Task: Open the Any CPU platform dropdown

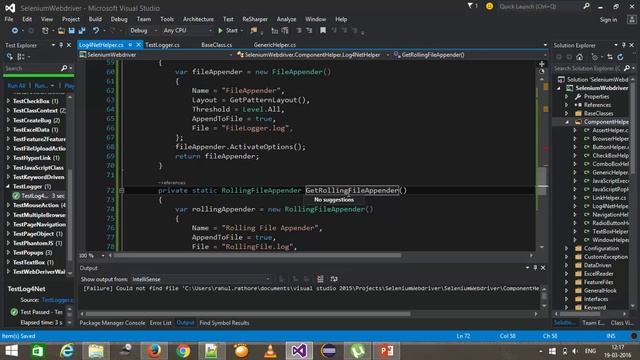Action: (x=187, y=31)
